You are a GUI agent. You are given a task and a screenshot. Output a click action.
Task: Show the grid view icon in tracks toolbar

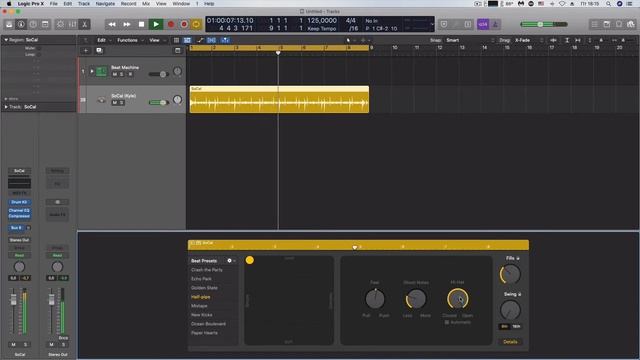tap(176, 40)
